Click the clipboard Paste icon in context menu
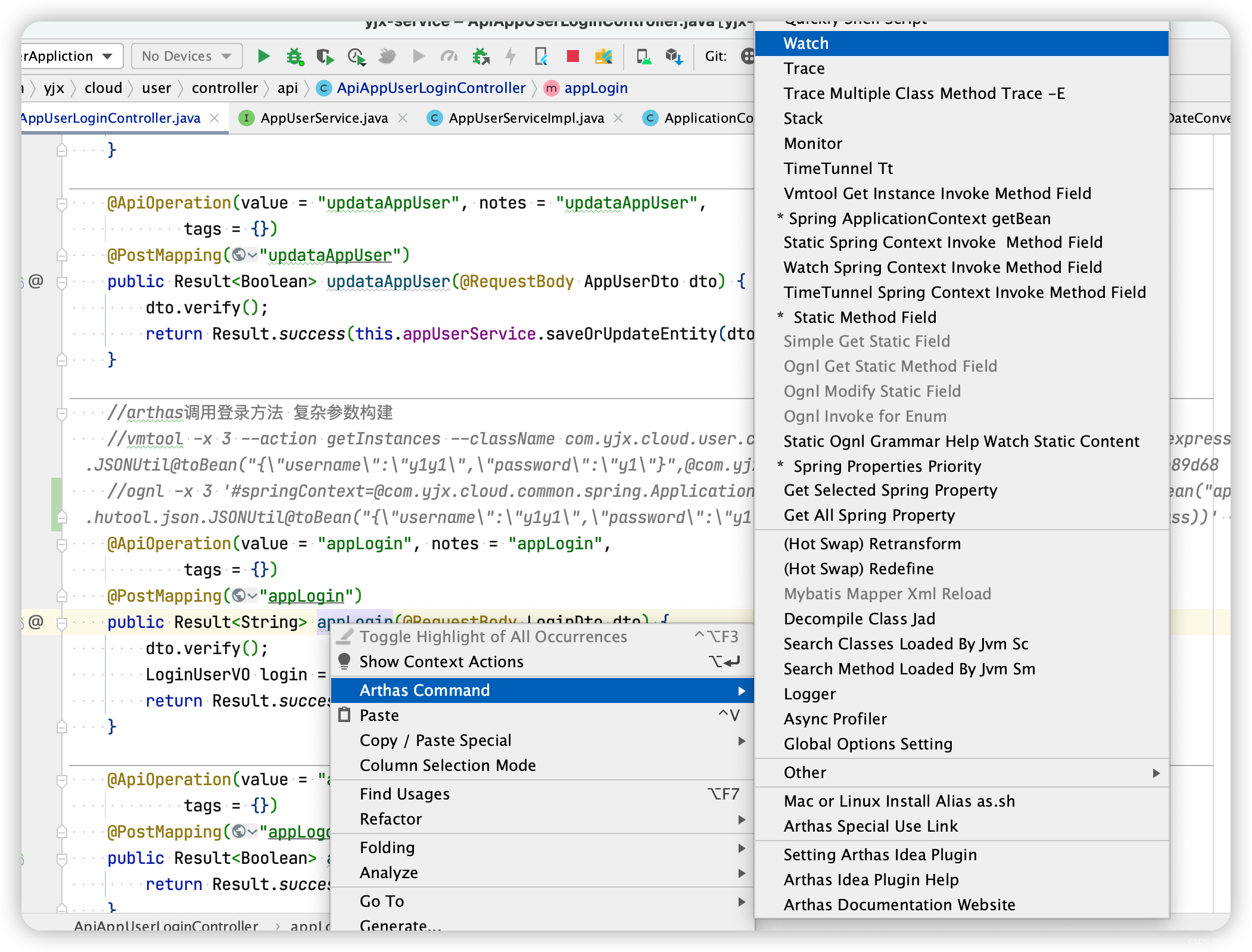Image resolution: width=1252 pixels, height=952 pixels. (344, 715)
